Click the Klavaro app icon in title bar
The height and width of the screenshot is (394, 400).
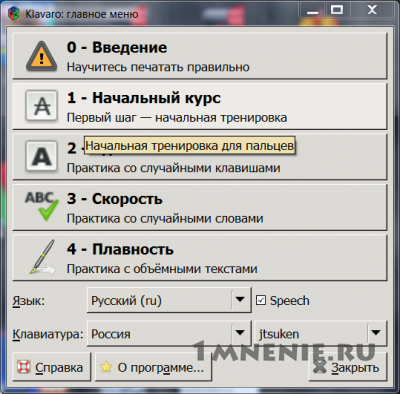(14, 14)
